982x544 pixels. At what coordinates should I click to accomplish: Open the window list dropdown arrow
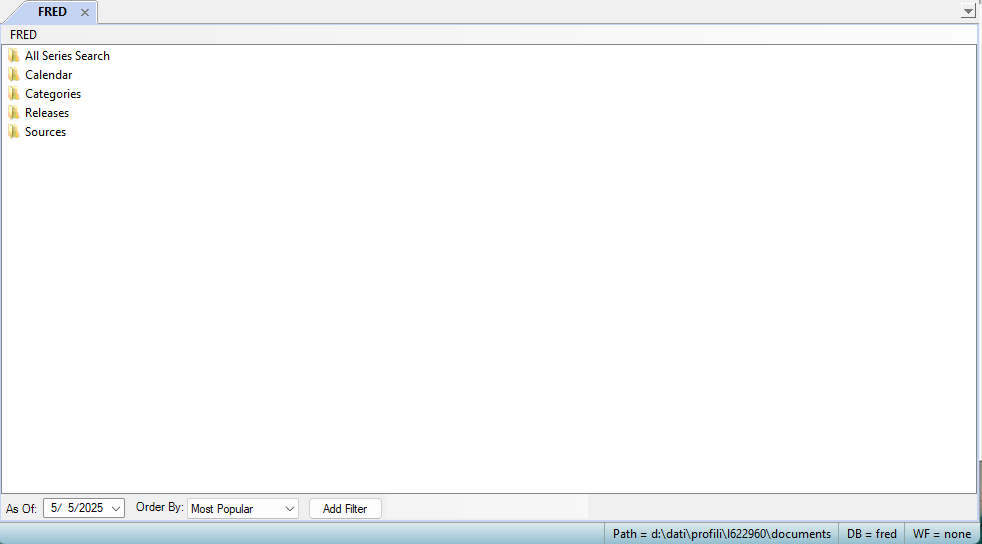(968, 11)
